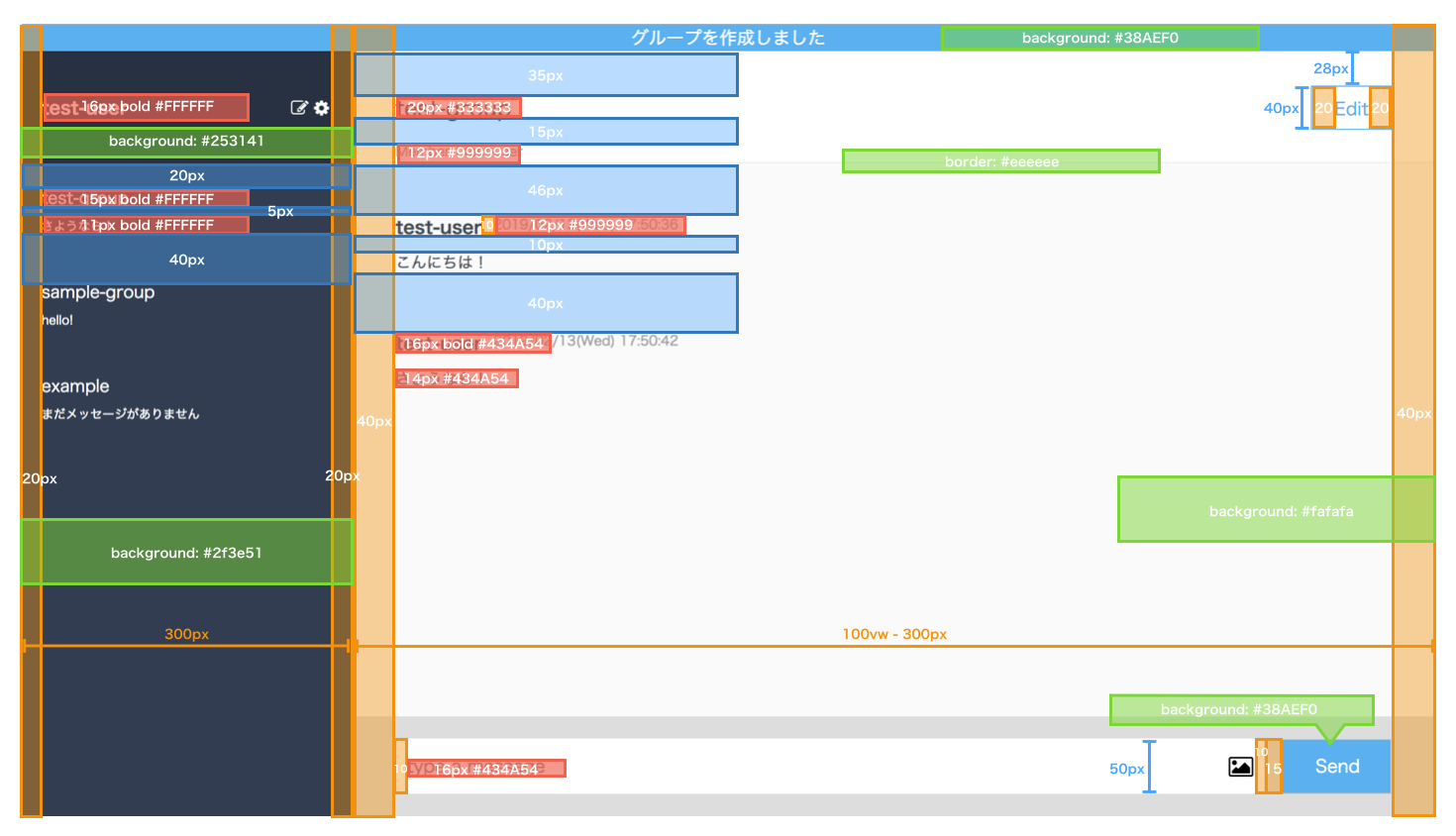Click the background: #38AEF0 annotation label
This screenshot has height=836, width=1456.
1099,37
